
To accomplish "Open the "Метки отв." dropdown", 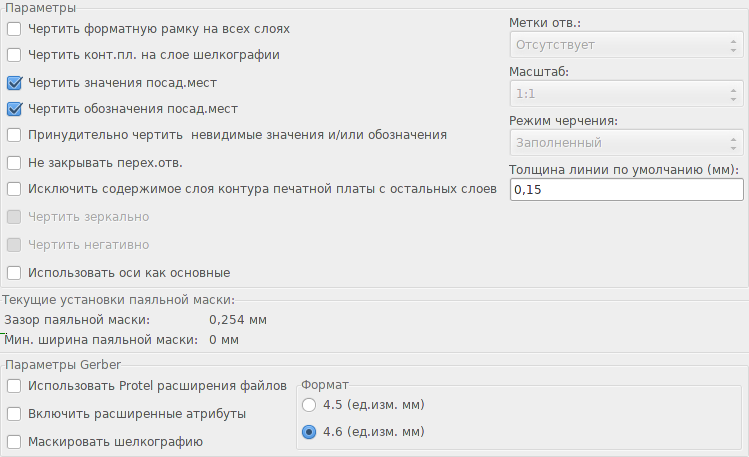I will click(x=626, y=45).
